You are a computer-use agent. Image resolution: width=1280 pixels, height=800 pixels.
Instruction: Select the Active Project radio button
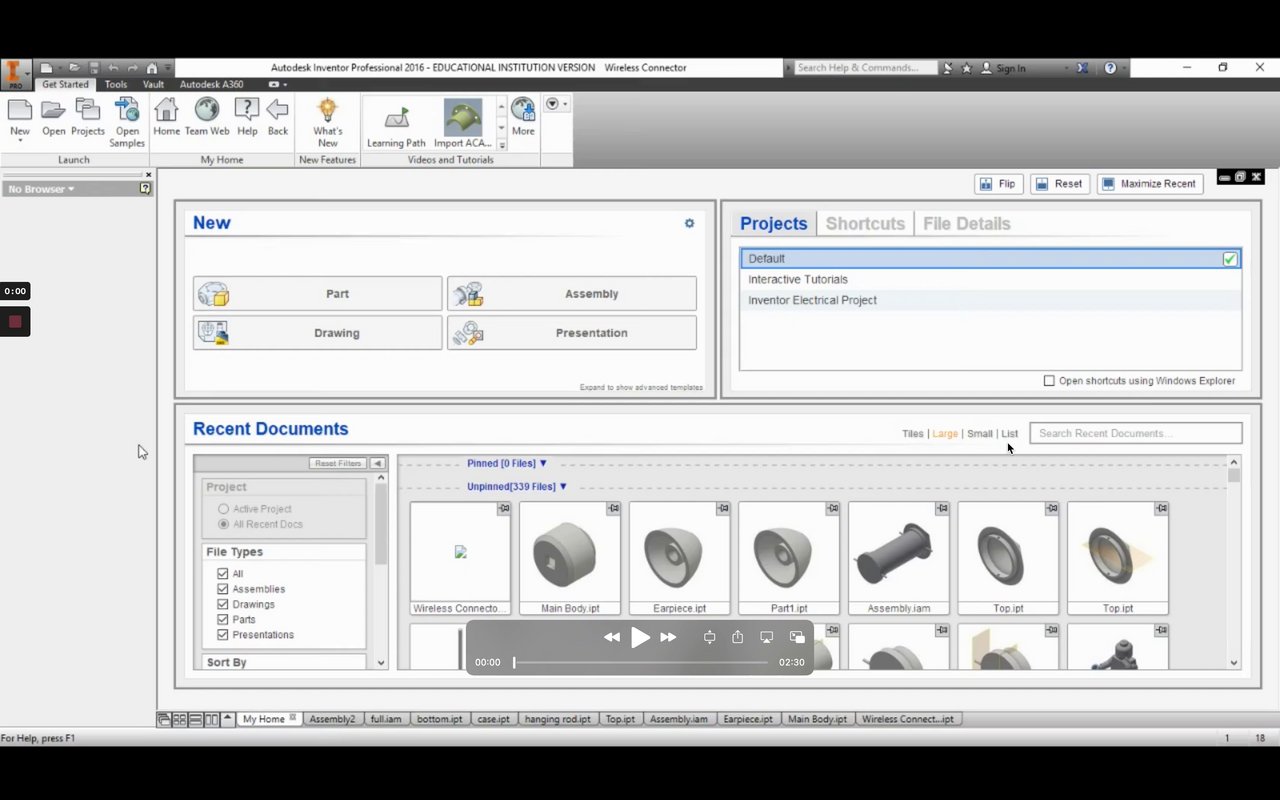pos(223,509)
